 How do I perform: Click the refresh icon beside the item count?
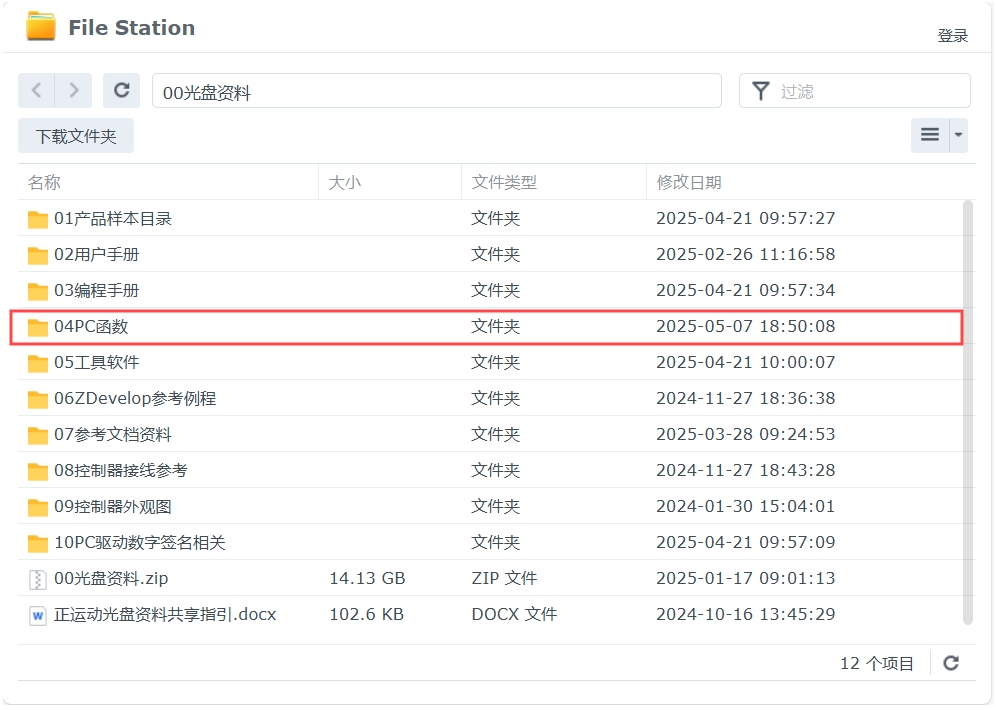click(x=951, y=663)
